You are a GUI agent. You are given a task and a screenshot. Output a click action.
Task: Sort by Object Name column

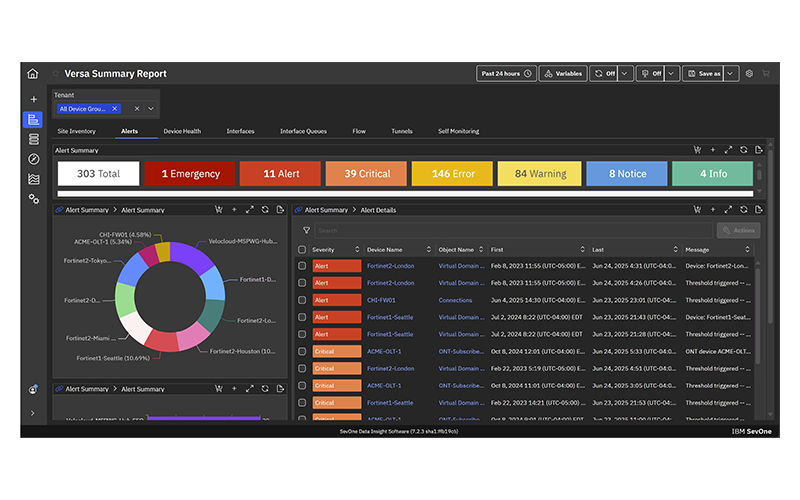pyautogui.click(x=481, y=249)
